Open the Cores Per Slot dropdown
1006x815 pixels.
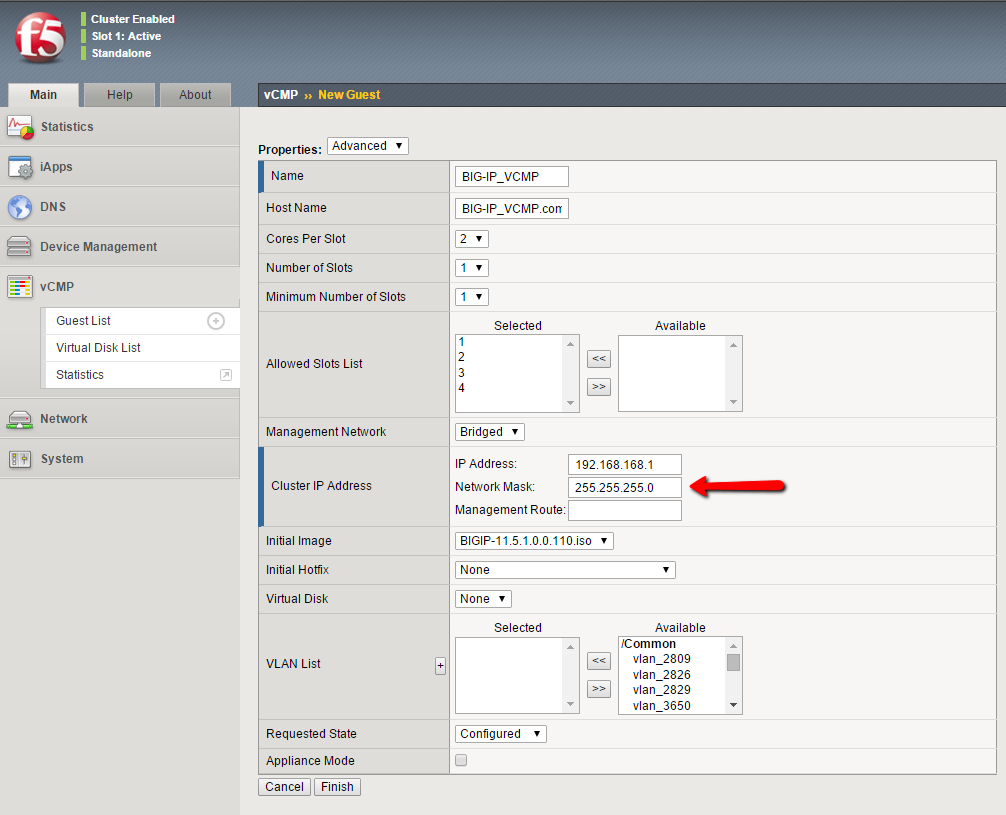click(x=472, y=239)
